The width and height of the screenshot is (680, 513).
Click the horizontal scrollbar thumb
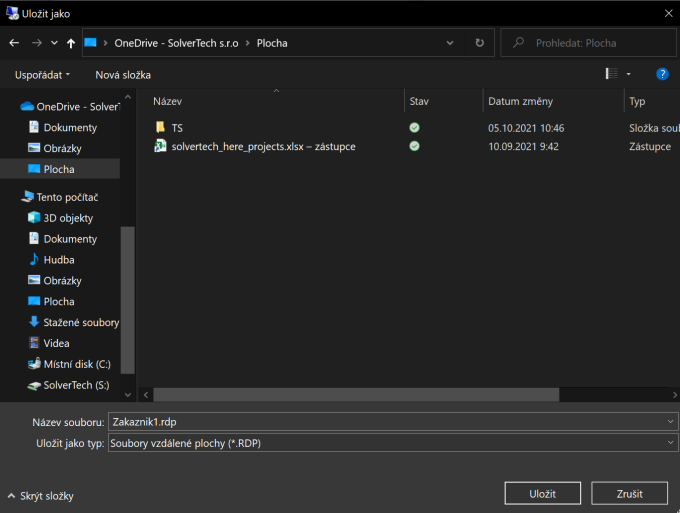[x=356, y=395]
